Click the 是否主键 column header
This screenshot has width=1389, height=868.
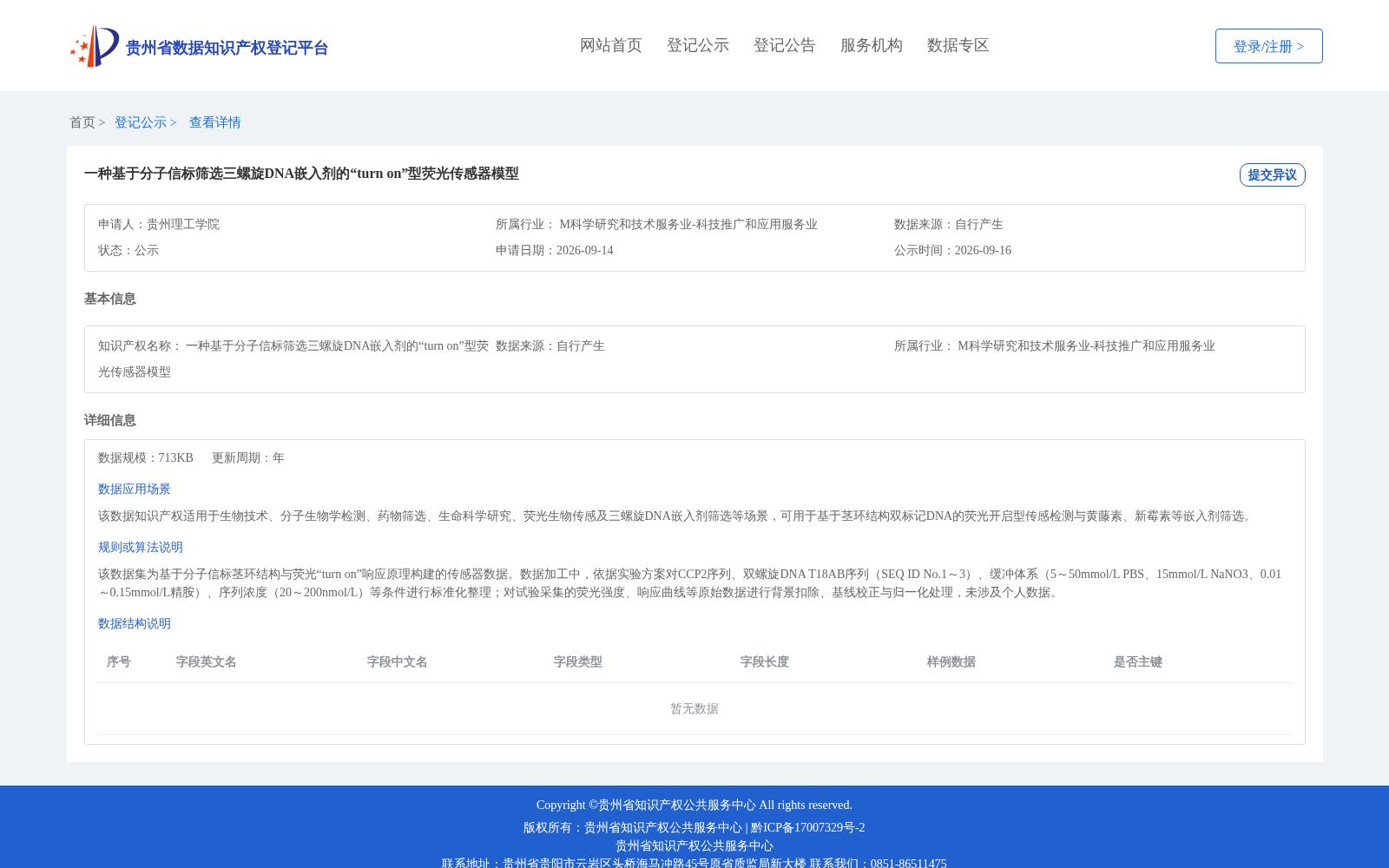tap(1138, 661)
